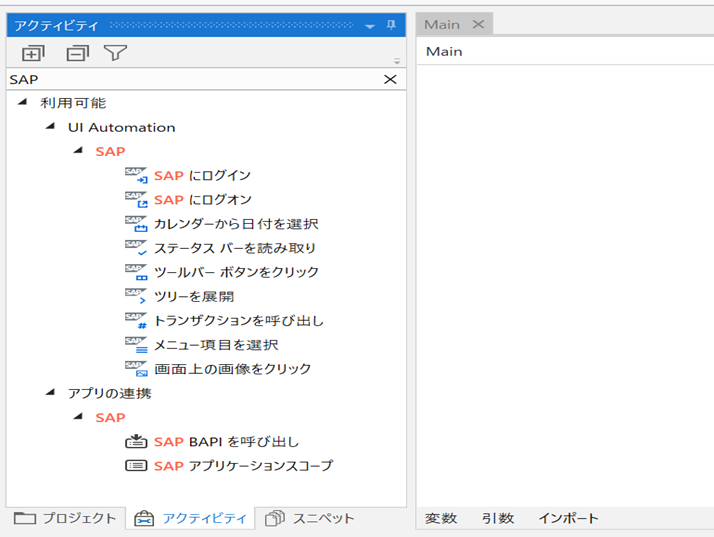Close the Main workflow tab
The width and height of the screenshot is (714, 537).
(x=478, y=24)
